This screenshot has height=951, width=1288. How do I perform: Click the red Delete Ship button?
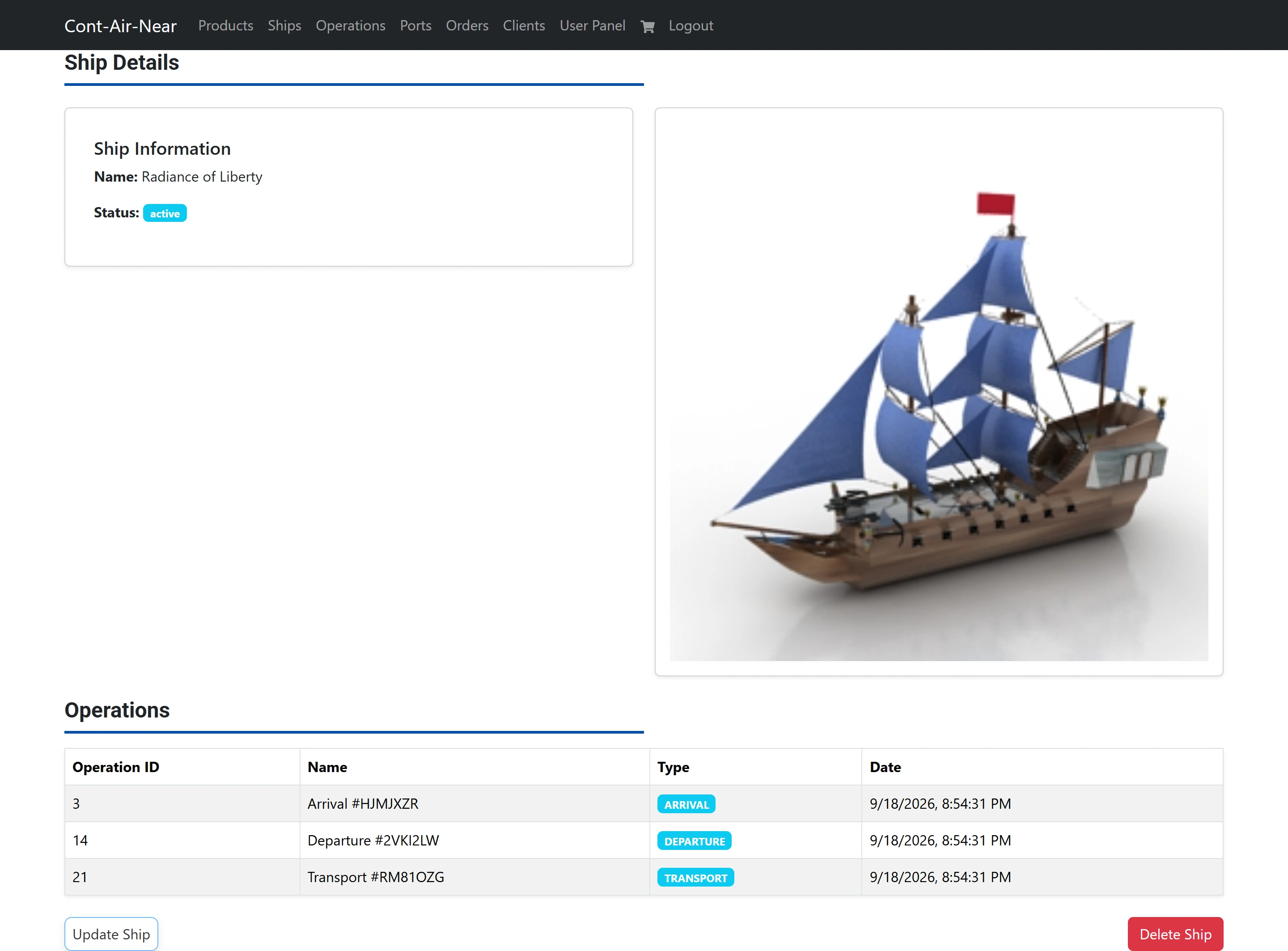pos(1175,934)
